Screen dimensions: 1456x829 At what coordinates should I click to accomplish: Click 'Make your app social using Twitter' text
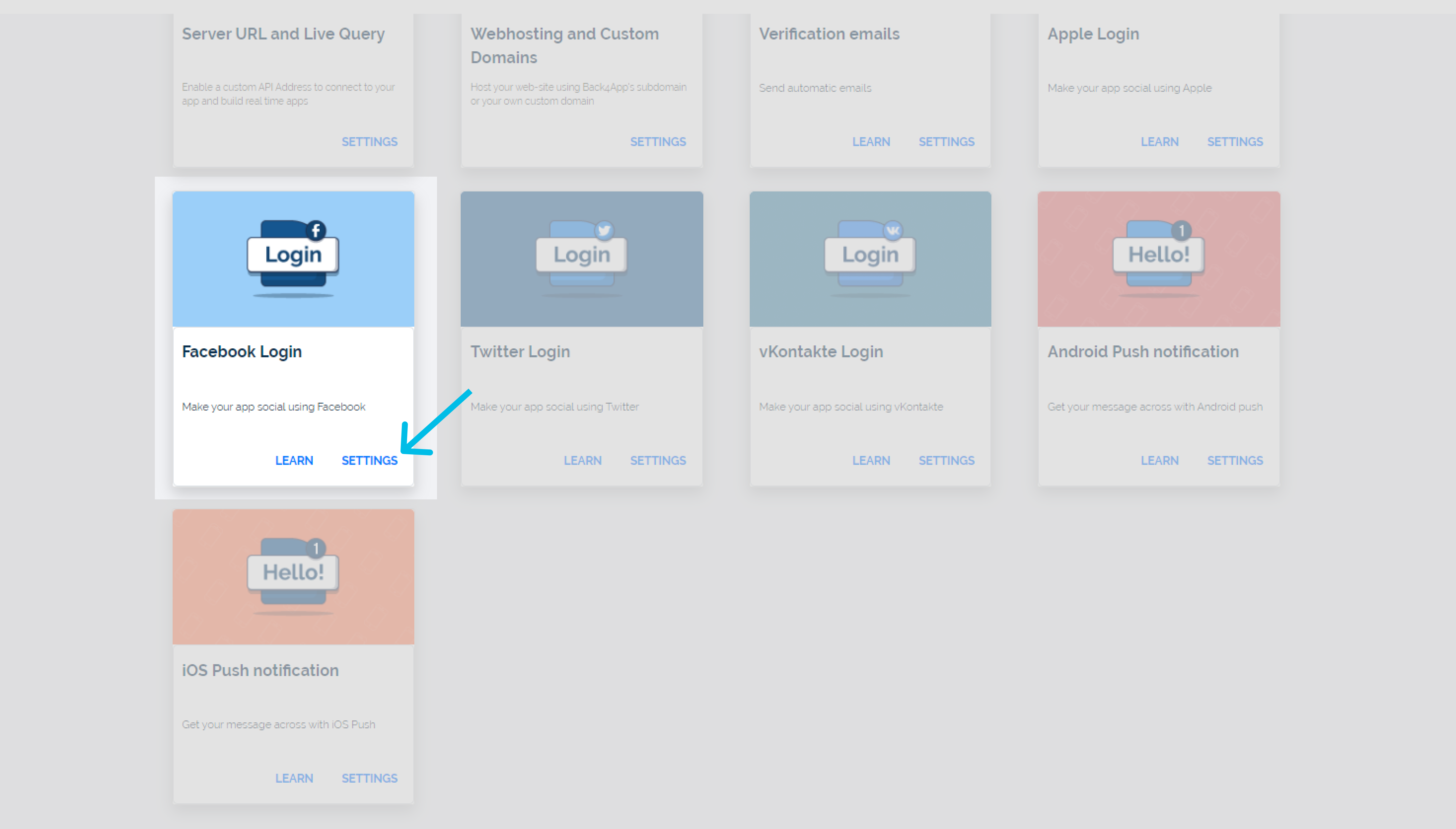555,407
